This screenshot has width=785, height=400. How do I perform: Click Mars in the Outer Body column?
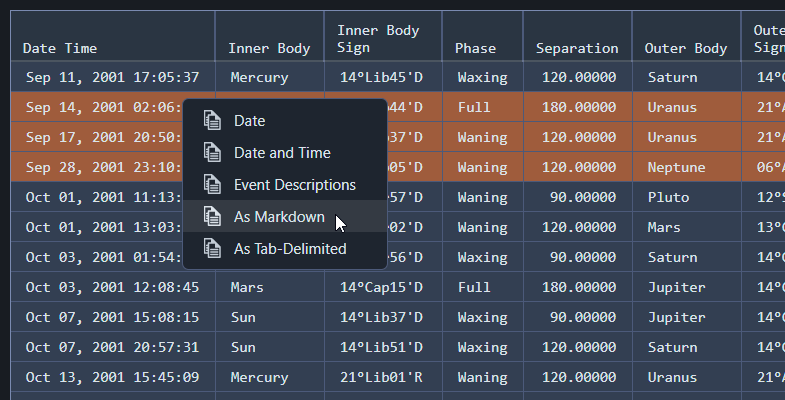click(664, 227)
